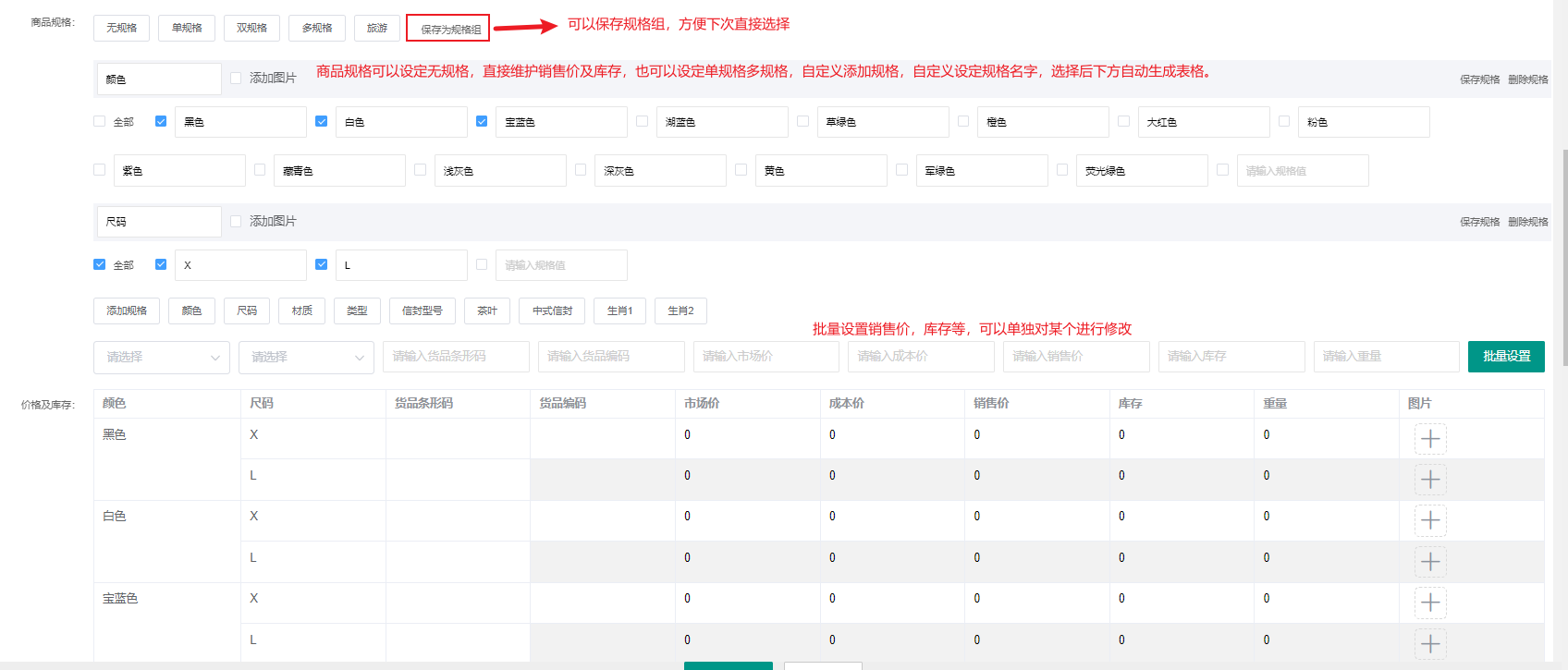Check the 草绿色 color checkbox
The image size is (1568, 670).
pos(802,121)
